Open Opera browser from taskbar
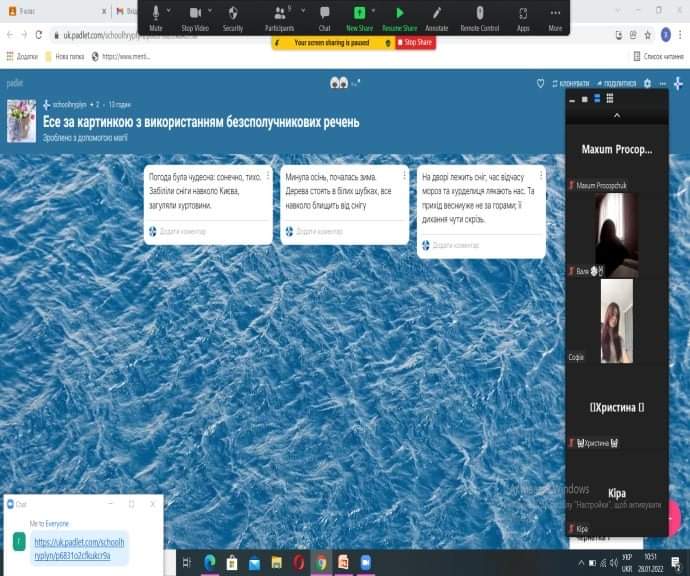Screen dimensions: 690x576 pos(299,563)
